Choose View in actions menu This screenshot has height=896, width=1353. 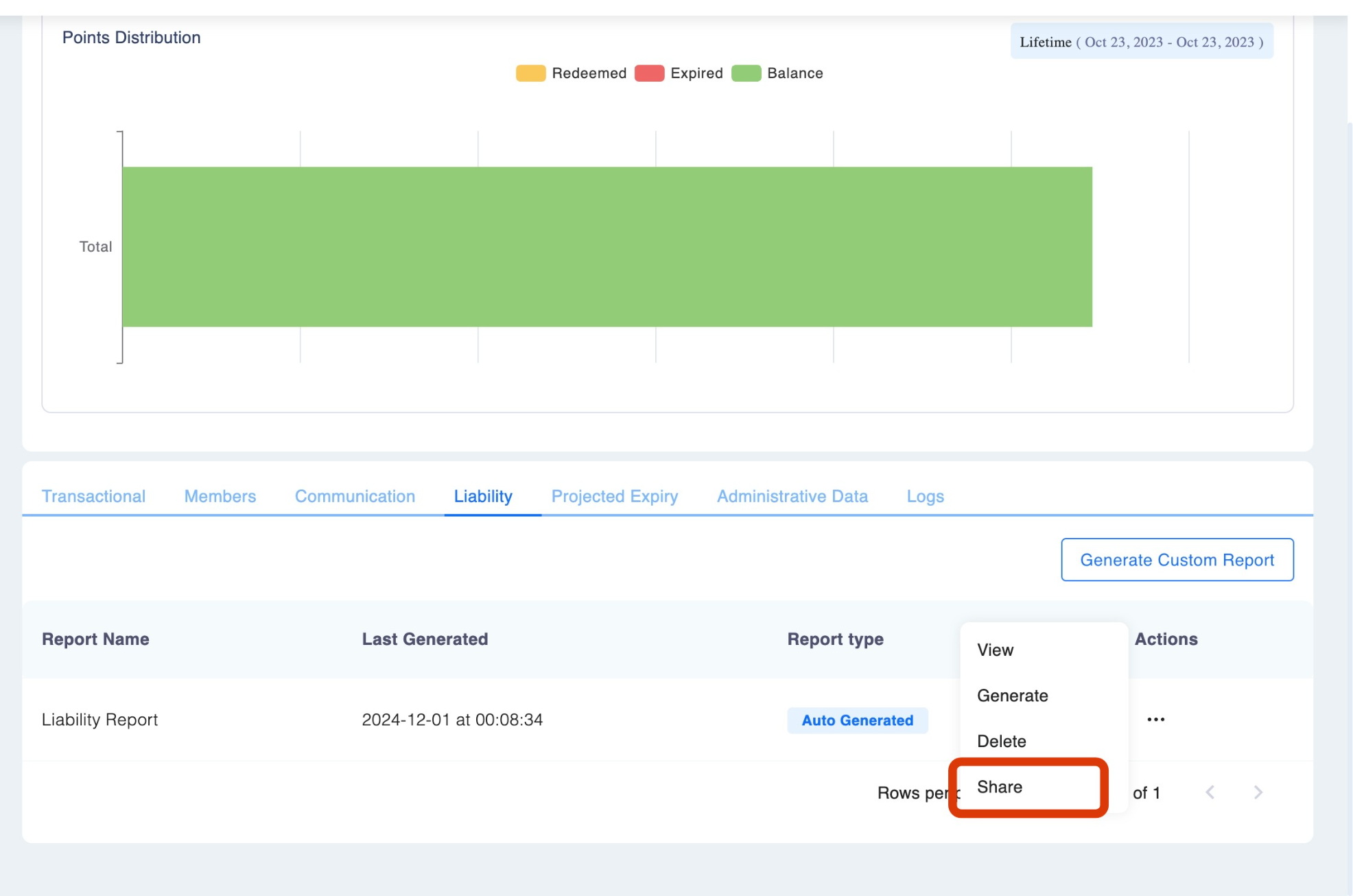coord(995,650)
